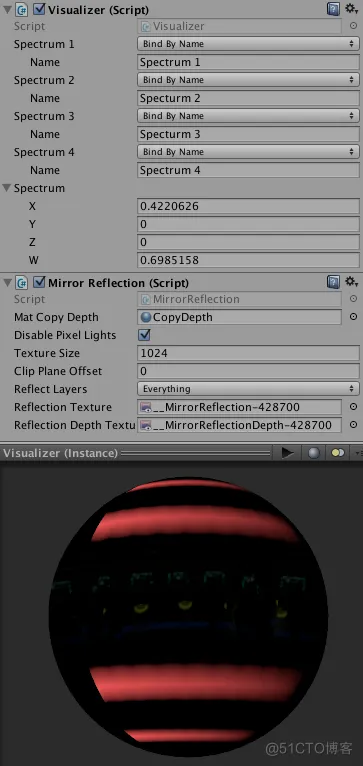Click the CopyDepth material sphere icon

[x=146, y=317]
